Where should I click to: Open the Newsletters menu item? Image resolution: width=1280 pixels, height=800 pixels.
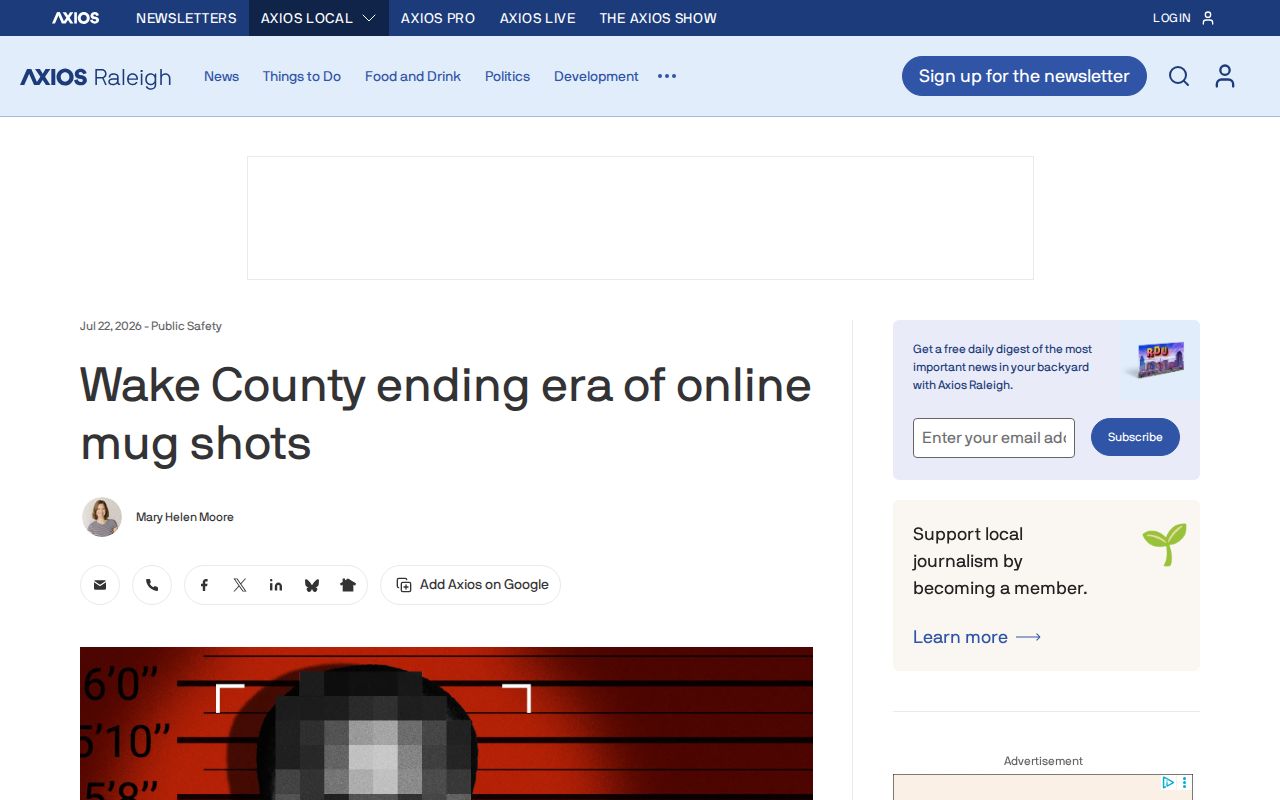(x=186, y=18)
